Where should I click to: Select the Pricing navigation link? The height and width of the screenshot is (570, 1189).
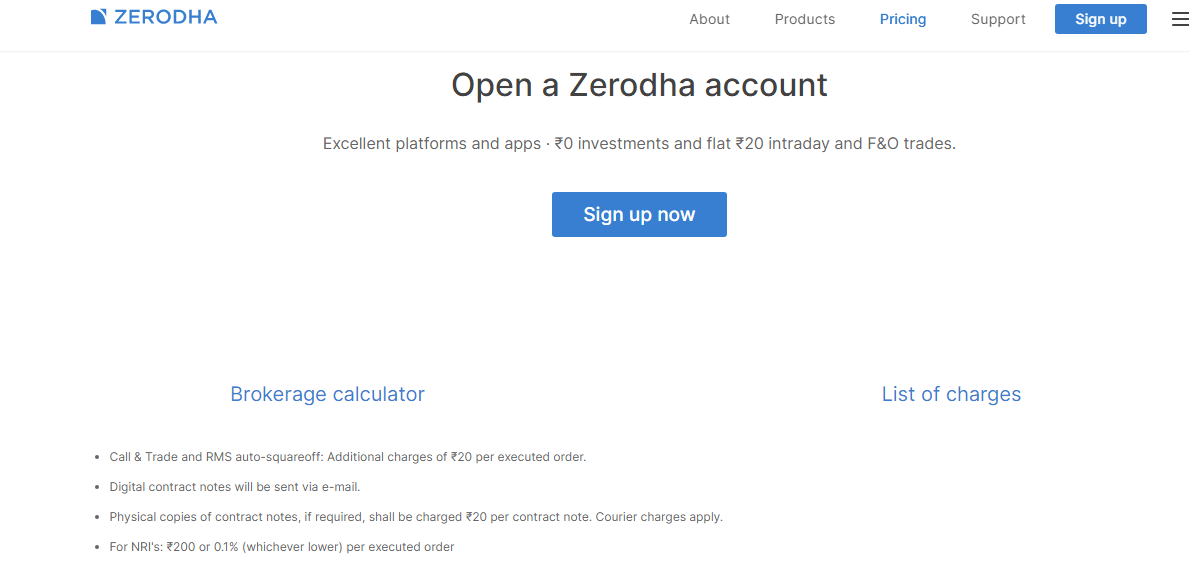[x=902, y=20]
